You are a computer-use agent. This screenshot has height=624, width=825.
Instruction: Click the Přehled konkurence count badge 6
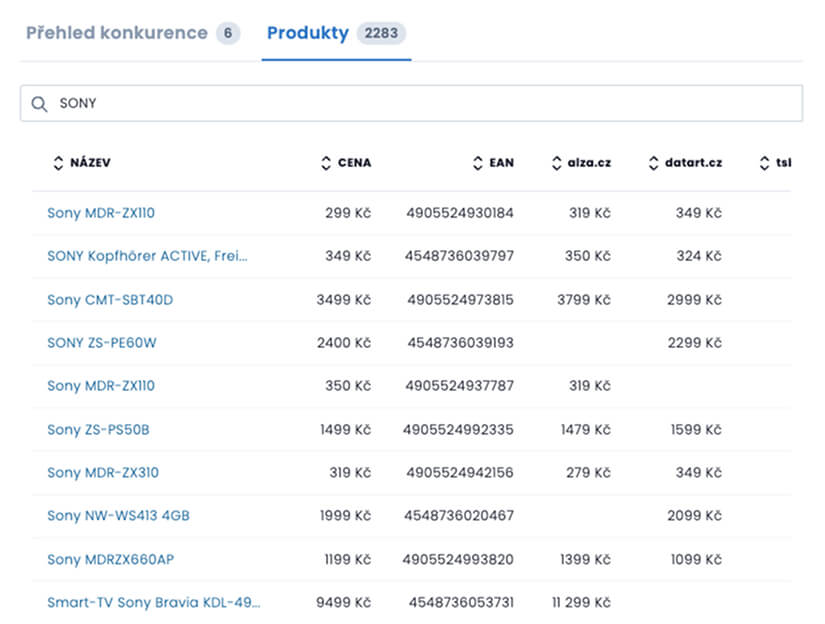click(x=228, y=33)
